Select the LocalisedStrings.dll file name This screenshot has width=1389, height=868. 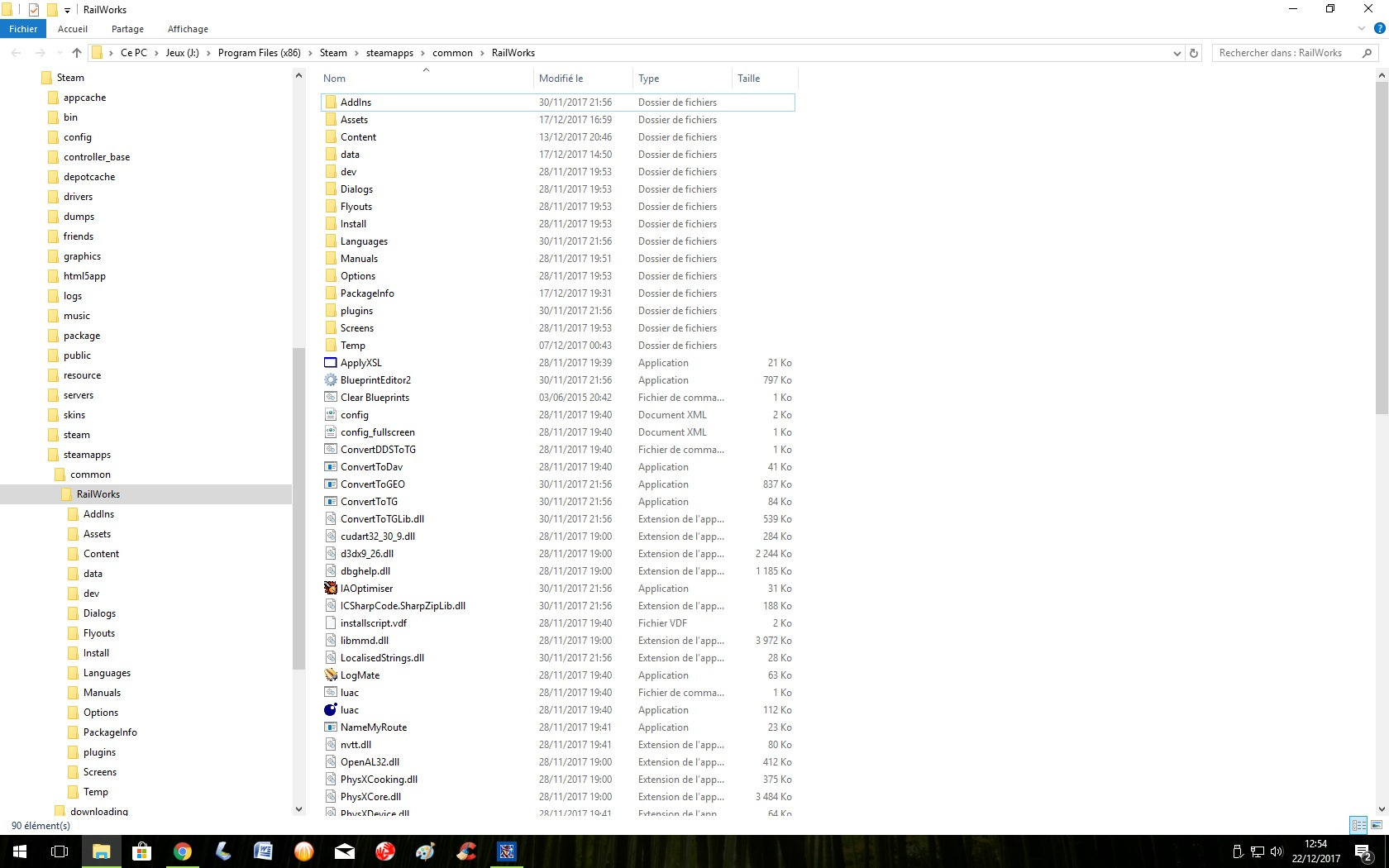pyautogui.click(x=382, y=658)
